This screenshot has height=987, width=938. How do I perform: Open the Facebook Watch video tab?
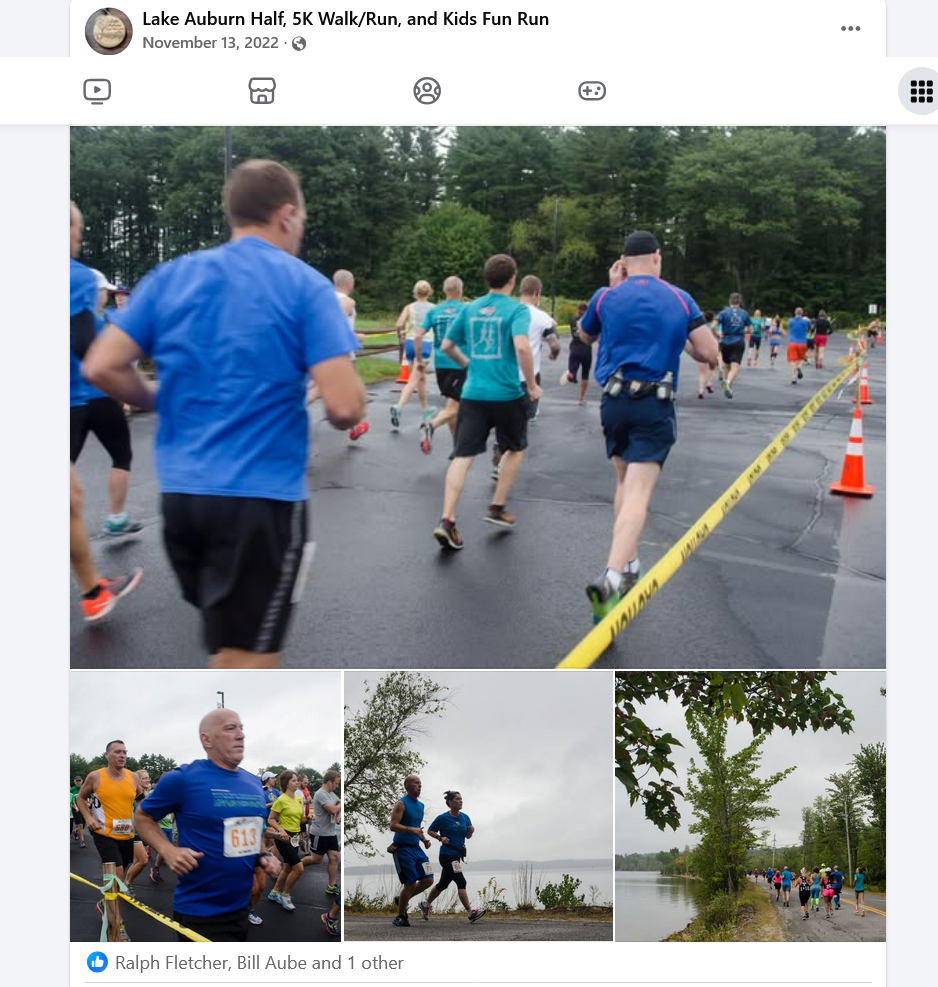pos(97,91)
